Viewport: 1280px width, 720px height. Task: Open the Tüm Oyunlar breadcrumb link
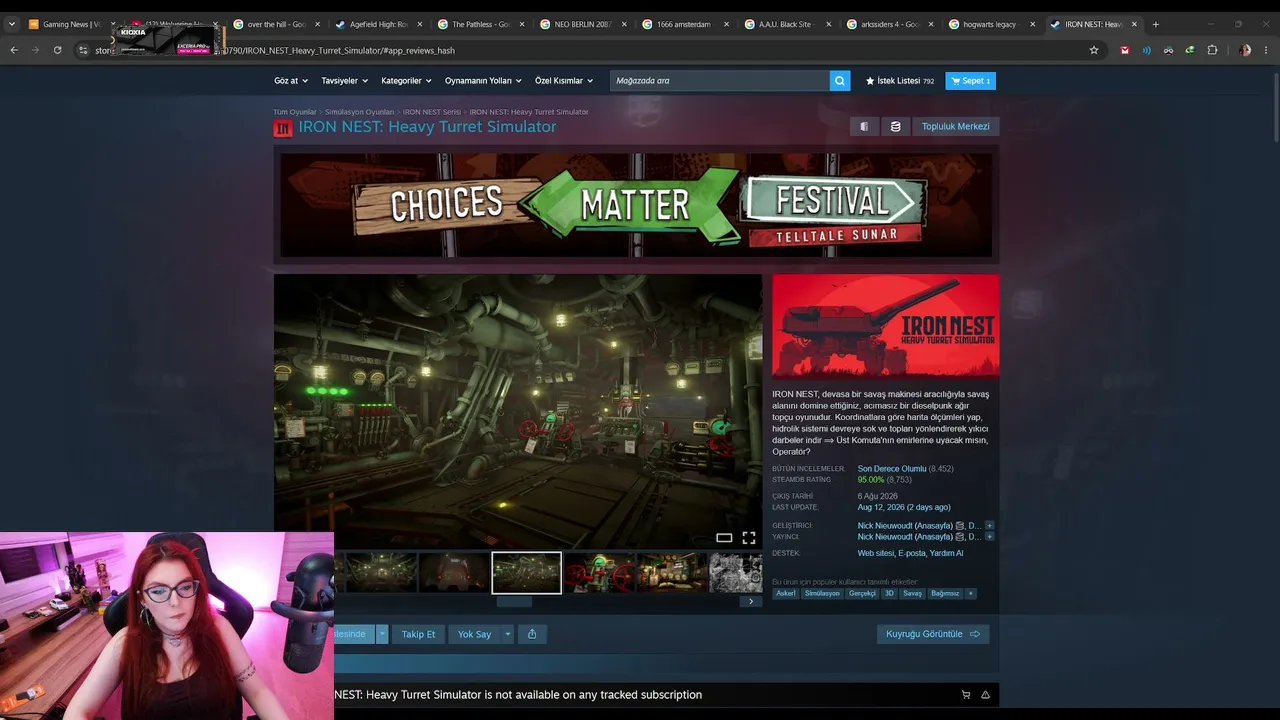[295, 112]
